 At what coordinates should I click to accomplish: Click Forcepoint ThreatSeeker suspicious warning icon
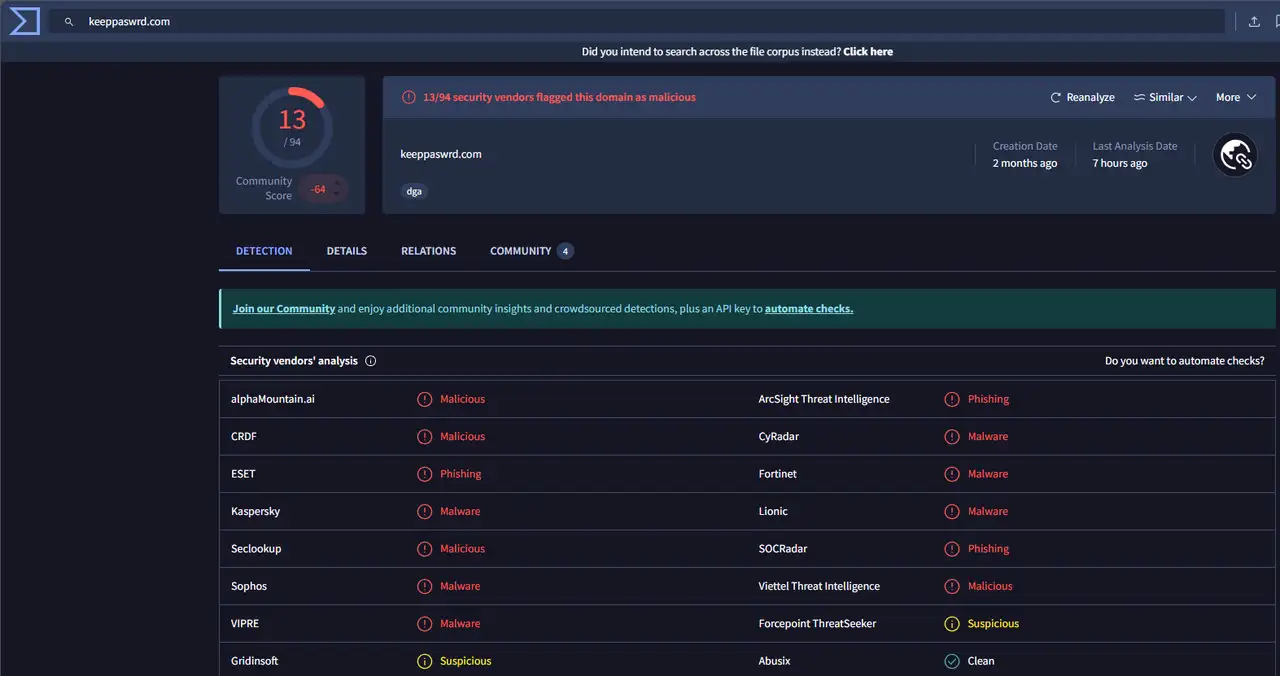tap(952, 624)
